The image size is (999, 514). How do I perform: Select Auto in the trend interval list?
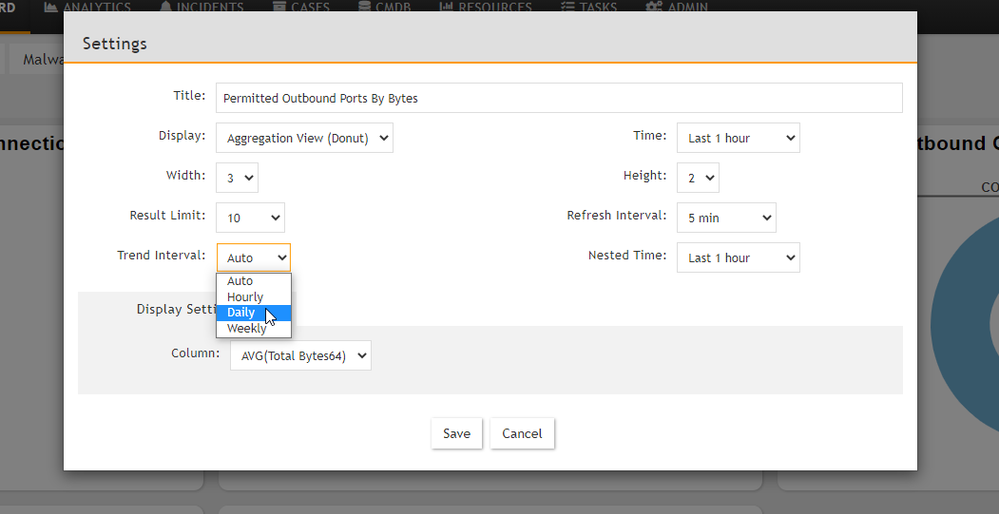point(241,281)
